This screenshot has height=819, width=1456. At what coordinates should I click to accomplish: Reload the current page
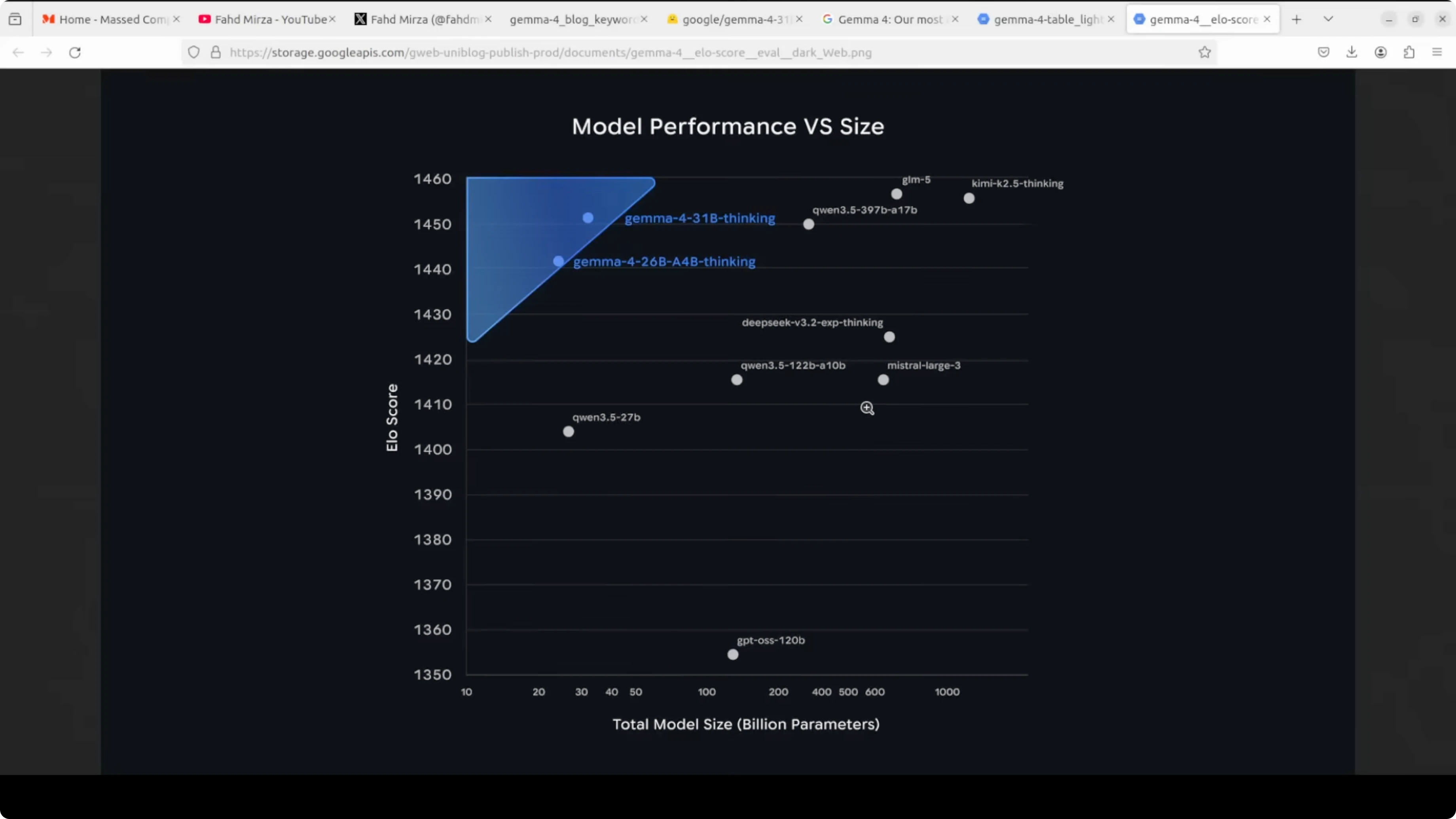coord(75,53)
